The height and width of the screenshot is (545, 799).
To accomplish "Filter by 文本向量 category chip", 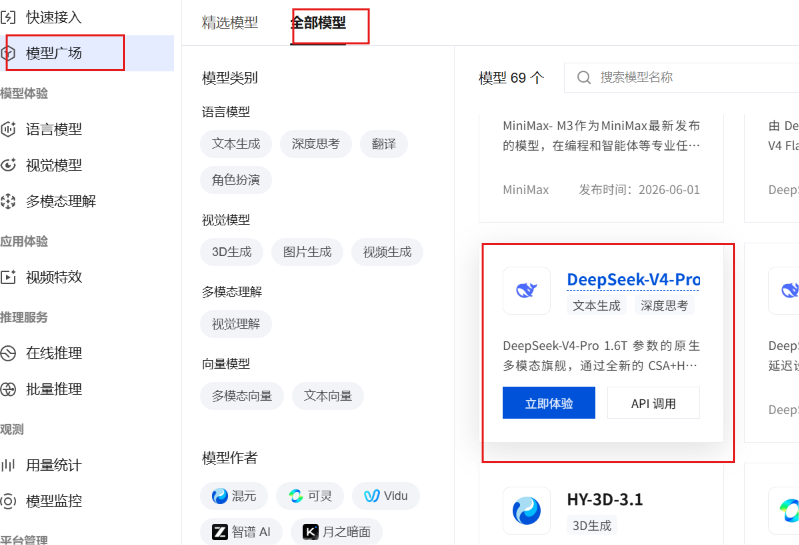I will point(328,396).
